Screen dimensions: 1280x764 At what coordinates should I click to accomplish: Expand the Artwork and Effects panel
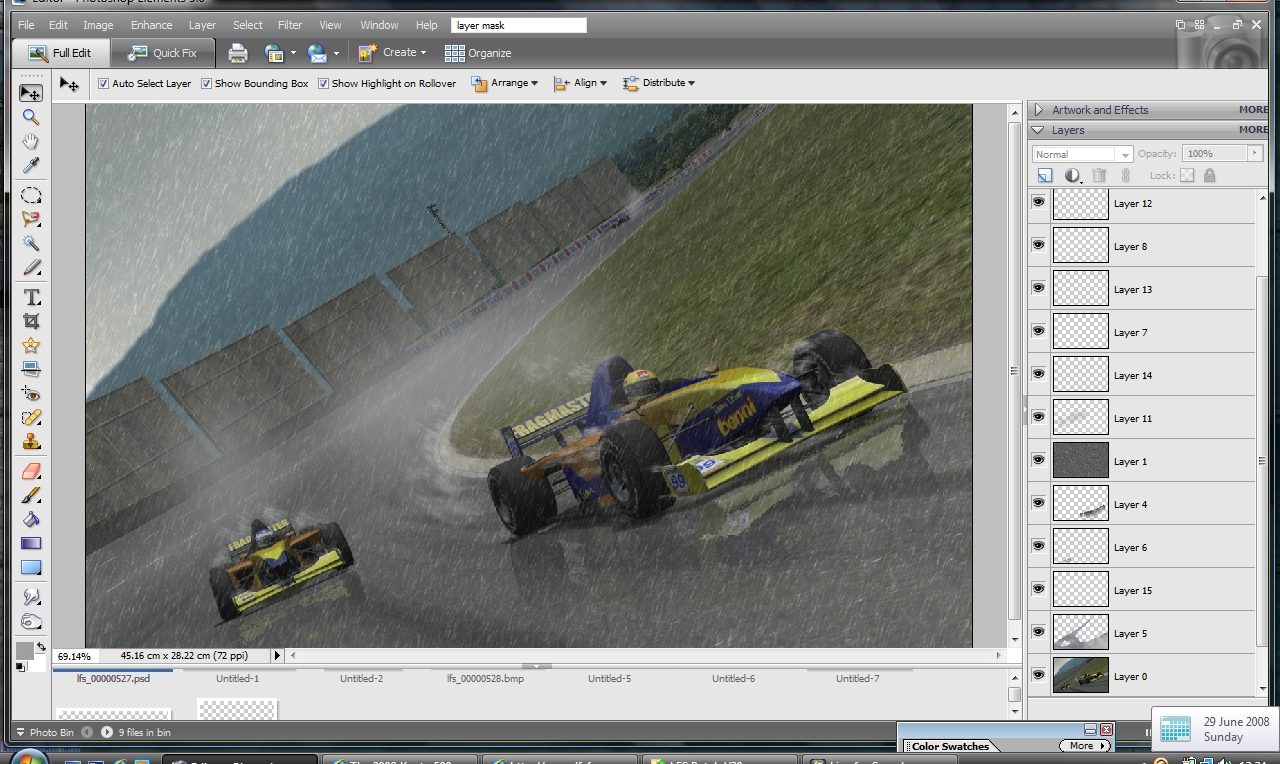(1039, 110)
